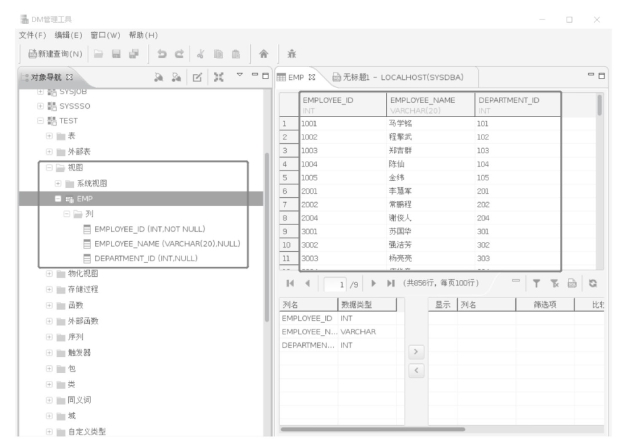This screenshot has width=624, height=439.
Task: Click the New Query (新建查询) button
Action: (x=55, y=54)
